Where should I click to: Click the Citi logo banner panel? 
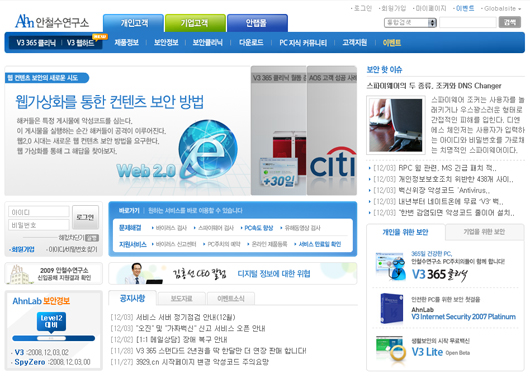332,130
